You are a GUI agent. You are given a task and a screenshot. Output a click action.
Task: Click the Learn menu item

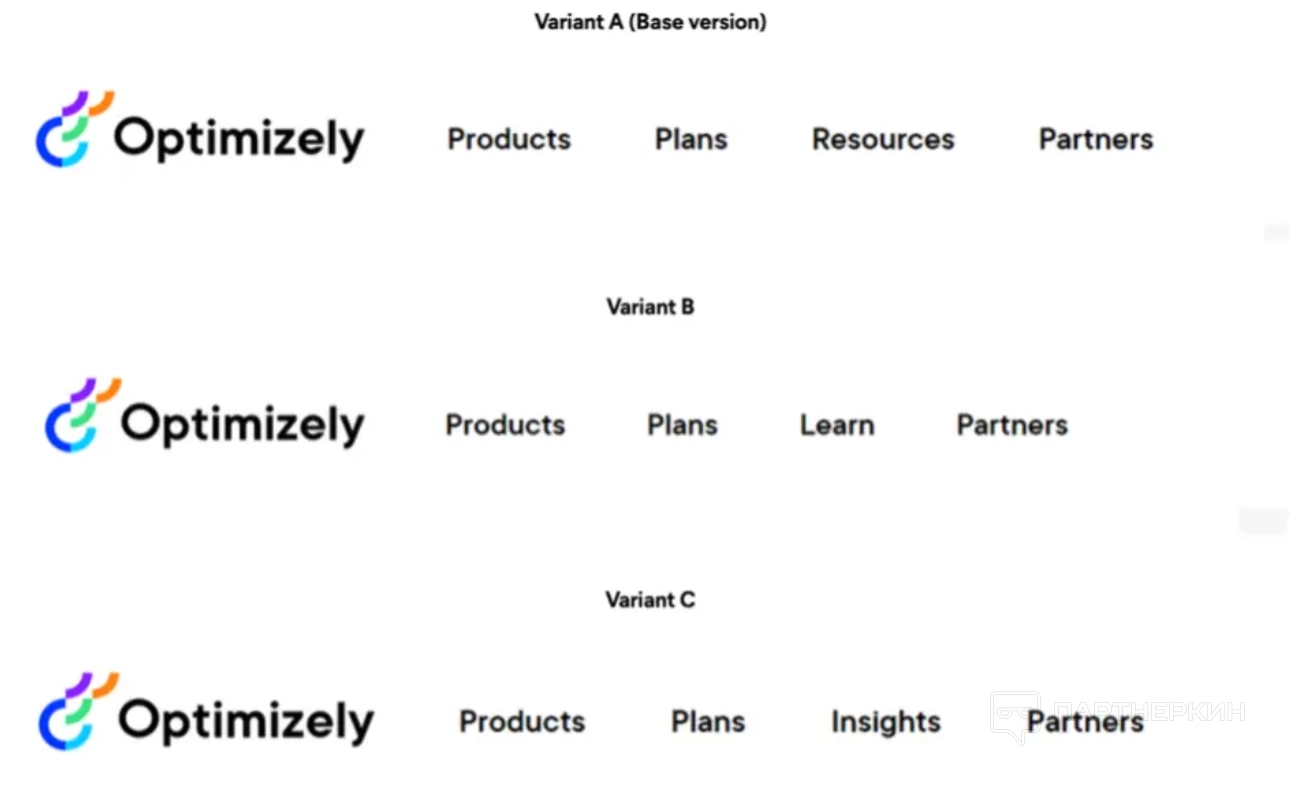pos(837,425)
